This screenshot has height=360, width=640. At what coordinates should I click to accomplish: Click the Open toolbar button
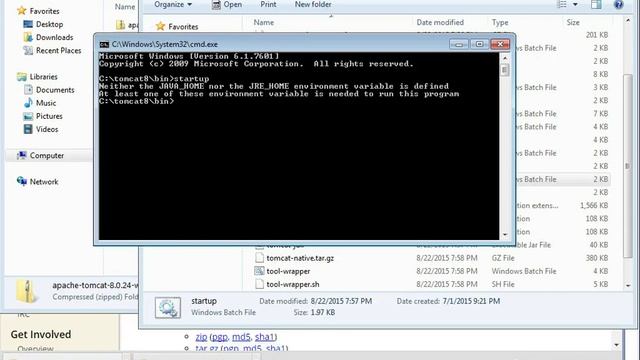(227, 4)
